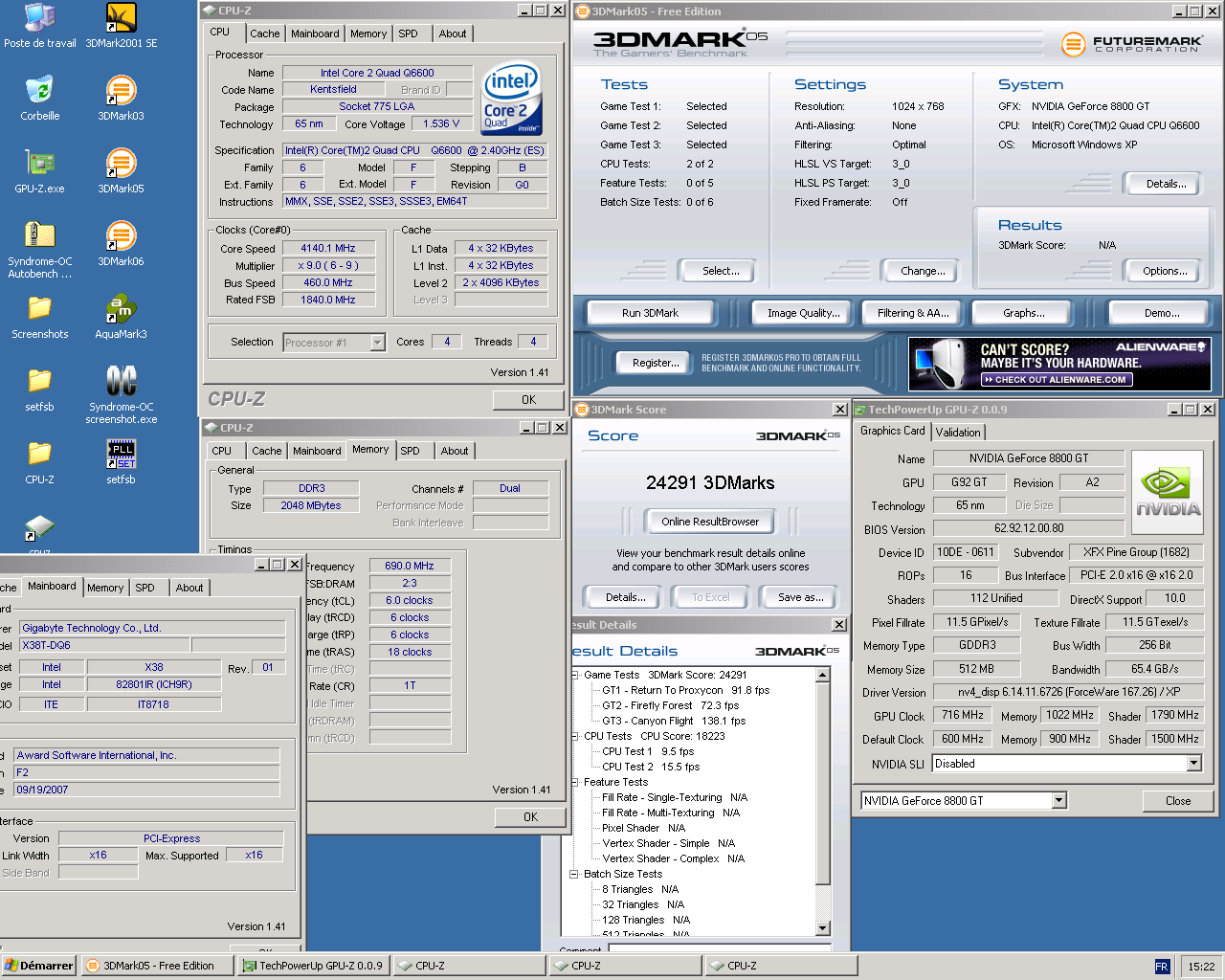Launch setfsb PLL SET application icon
This screenshot has height=980, width=1225.
point(121,462)
